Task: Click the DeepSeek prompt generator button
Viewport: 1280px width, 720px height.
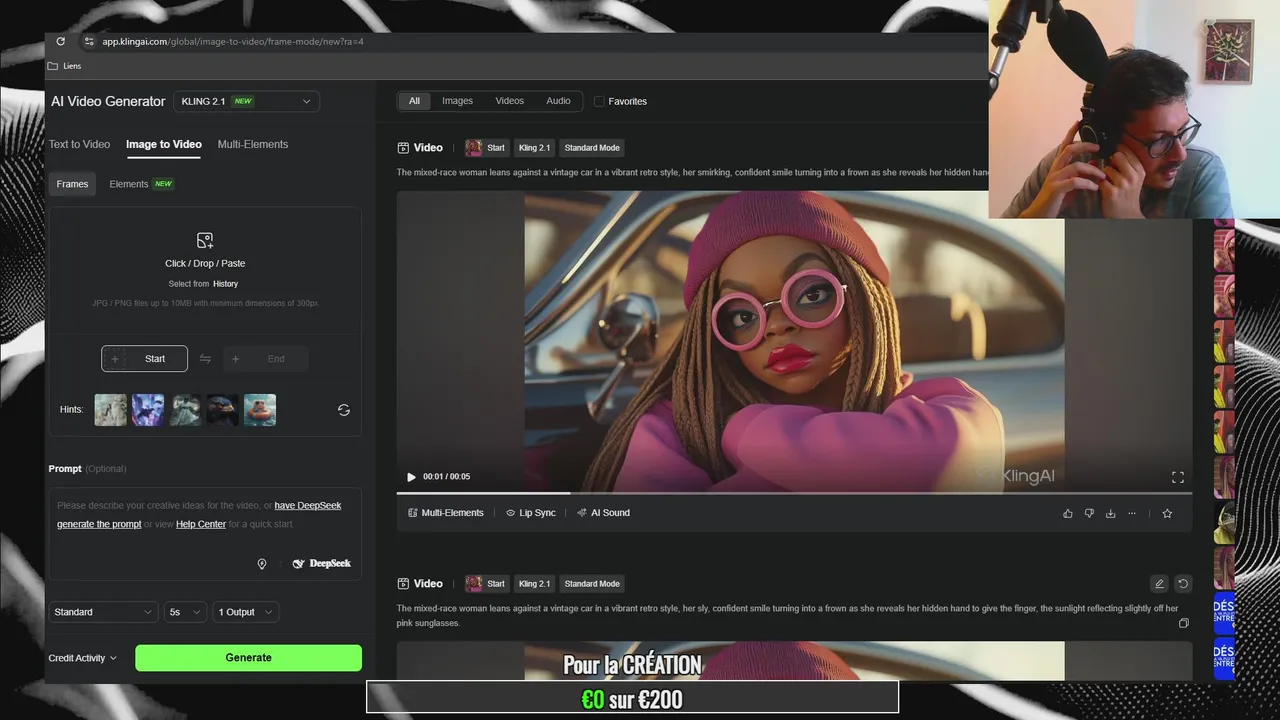Action: coord(321,564)
